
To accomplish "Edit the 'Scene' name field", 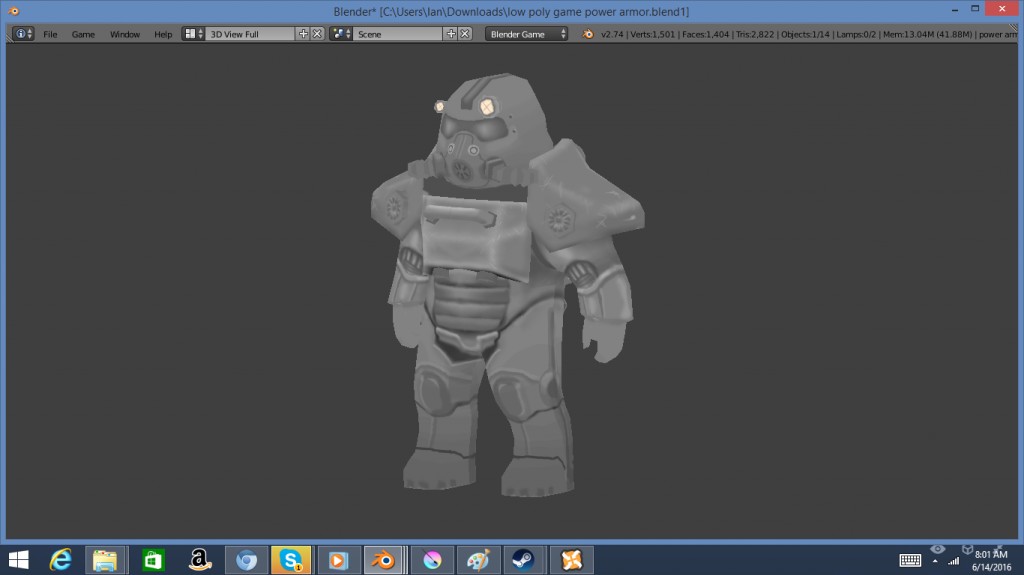I will tap(397, 34).
